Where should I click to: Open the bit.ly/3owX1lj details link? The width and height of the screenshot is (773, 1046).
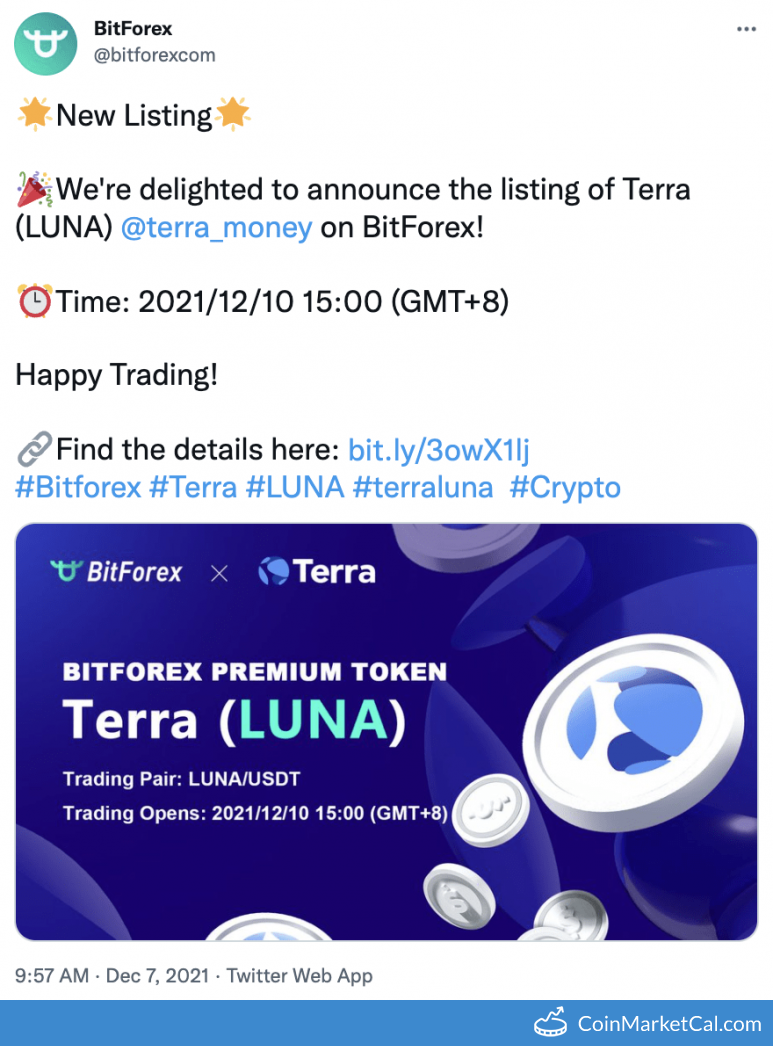click(x=439, y=449)
